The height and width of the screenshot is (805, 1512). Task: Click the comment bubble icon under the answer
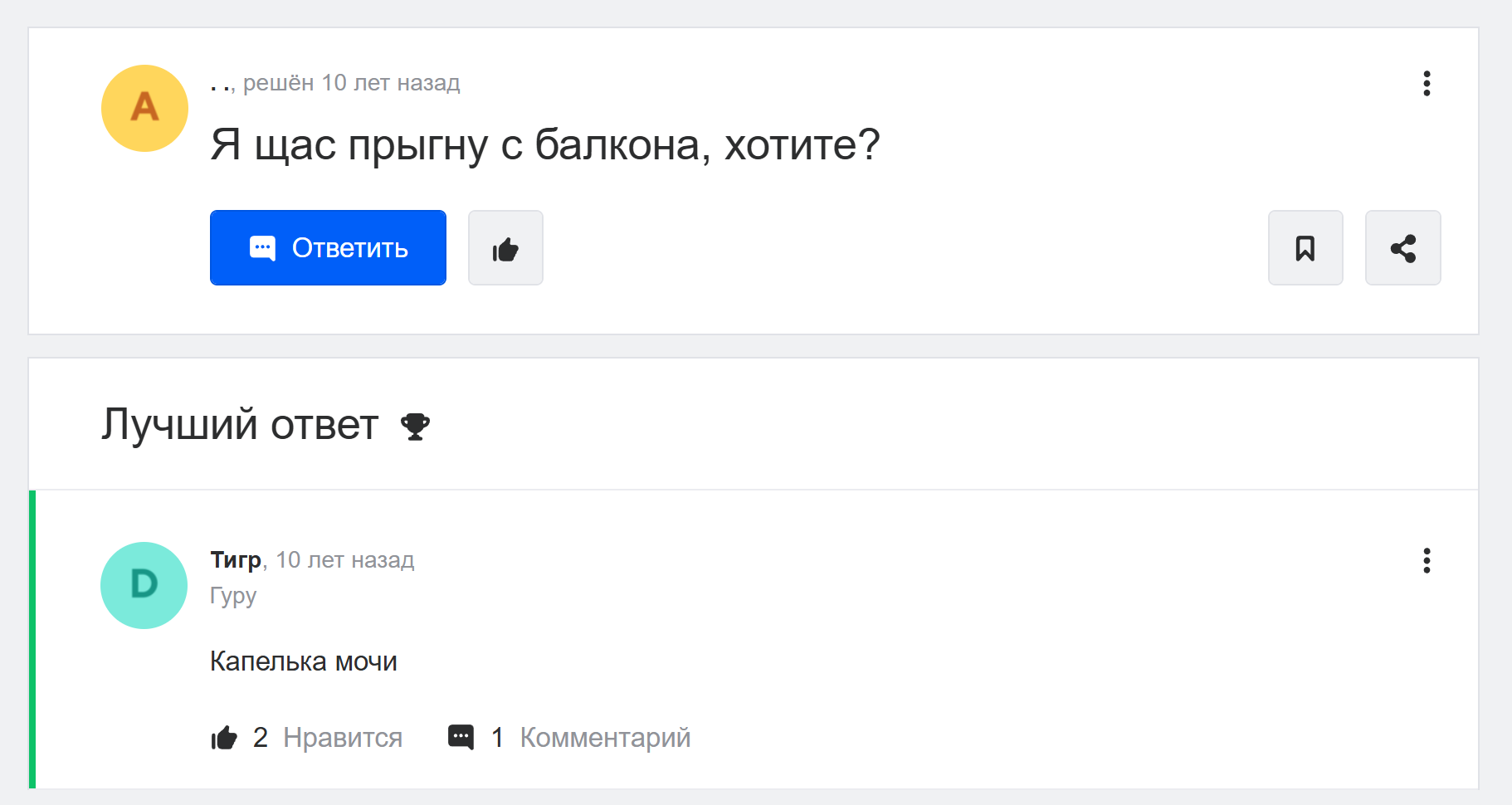461,737
